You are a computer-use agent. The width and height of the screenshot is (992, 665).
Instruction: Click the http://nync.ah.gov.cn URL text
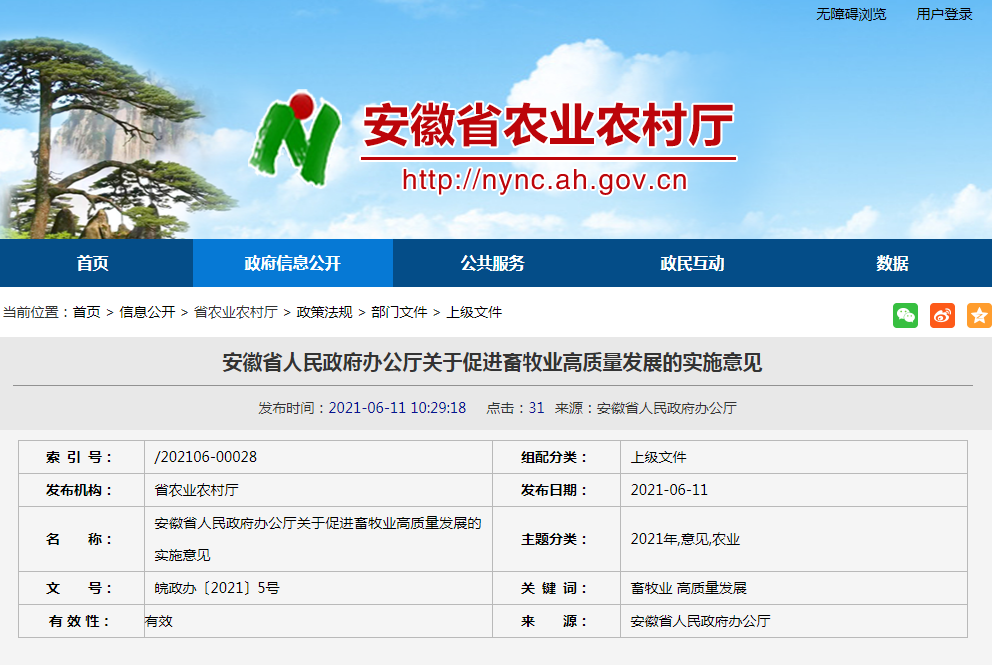pos(545,180)
